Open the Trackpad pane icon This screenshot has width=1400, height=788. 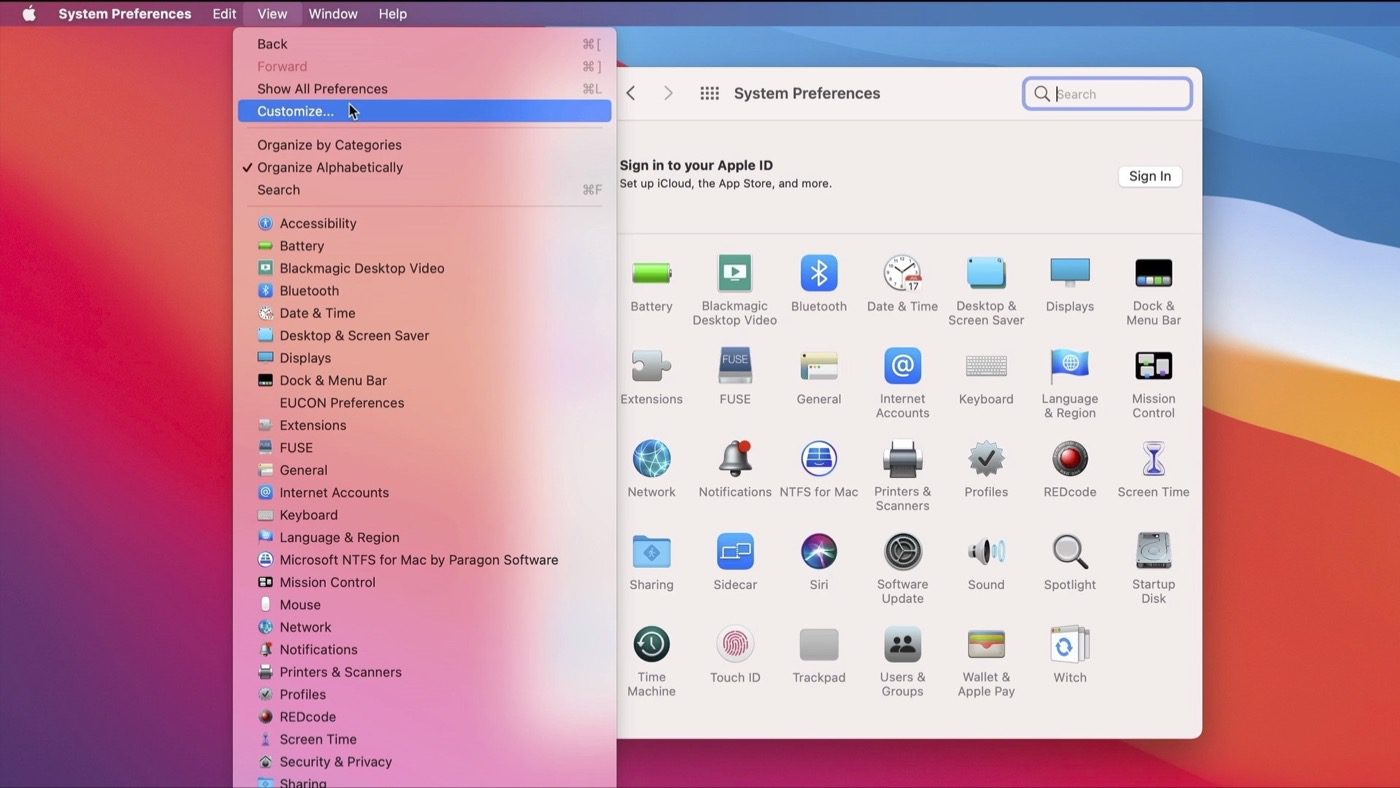coord(819,645)
